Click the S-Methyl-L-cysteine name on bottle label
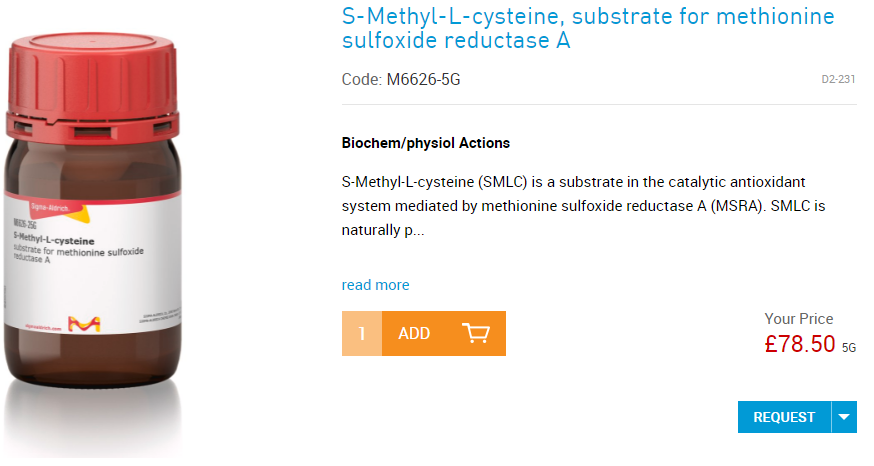 [54, 242]
